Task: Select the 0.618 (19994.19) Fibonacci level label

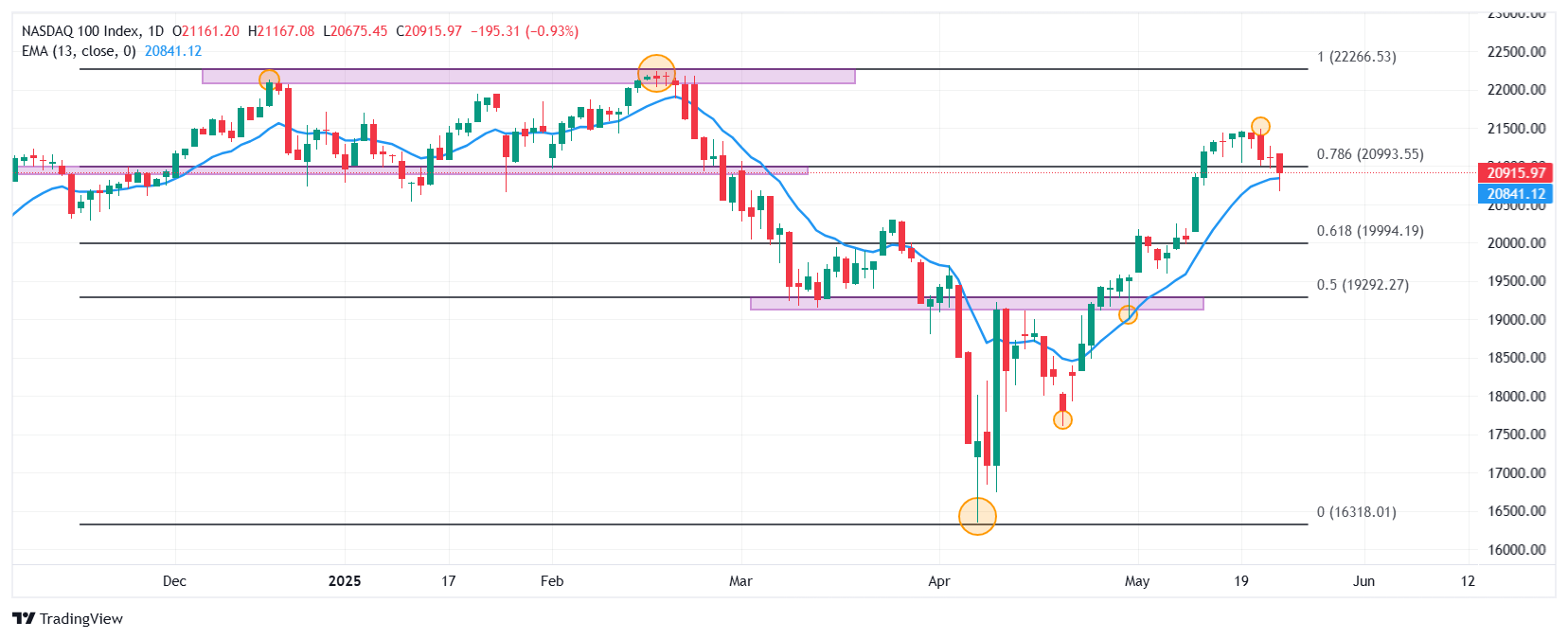Action: pyautogui.click(x=1370, y=231)
